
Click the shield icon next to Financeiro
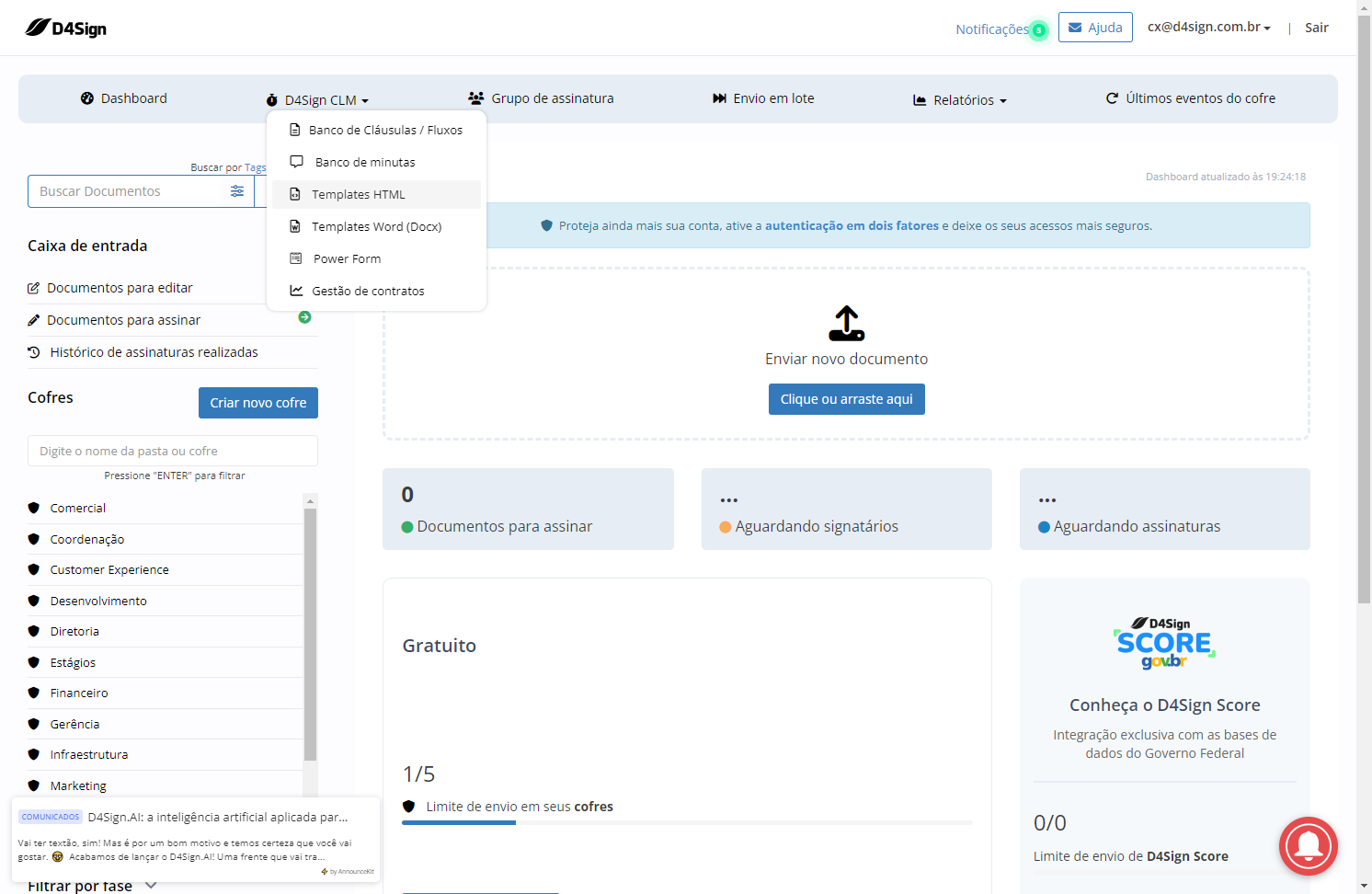coord(34,693)
